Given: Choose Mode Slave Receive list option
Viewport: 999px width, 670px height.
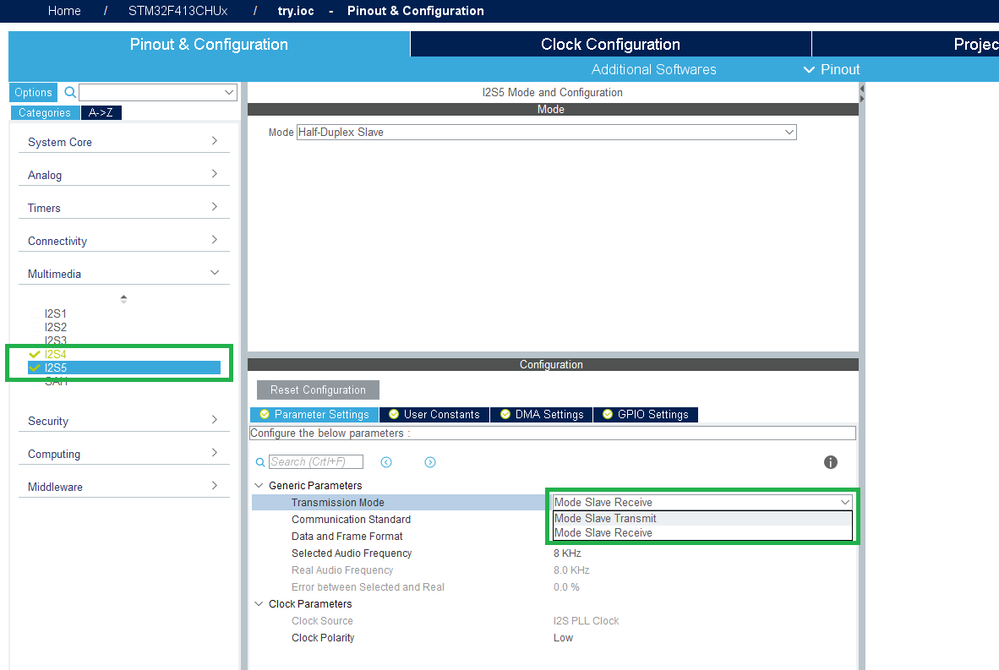Looking at the screenshot, I should click(702, 533).
